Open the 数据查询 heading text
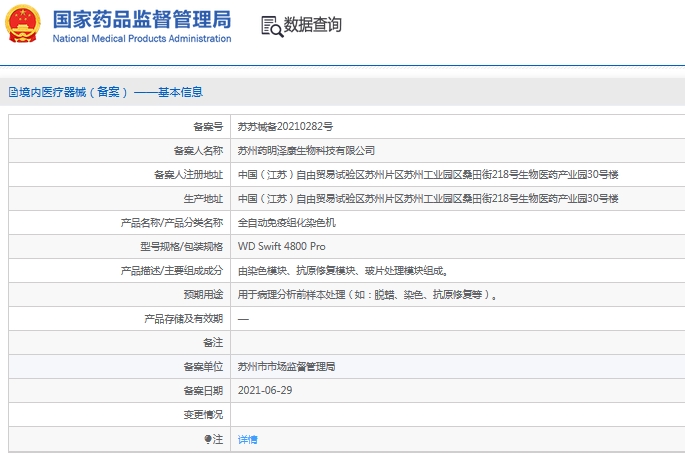This screenshot has width=685, height=457. 312,24
